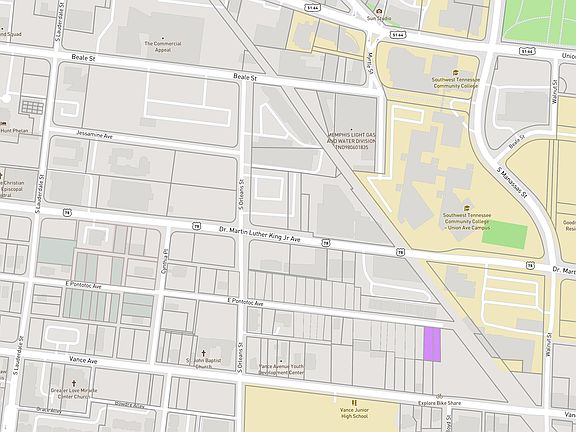
Task: Click the Union Ave Campus college icon
Action: 467,208
